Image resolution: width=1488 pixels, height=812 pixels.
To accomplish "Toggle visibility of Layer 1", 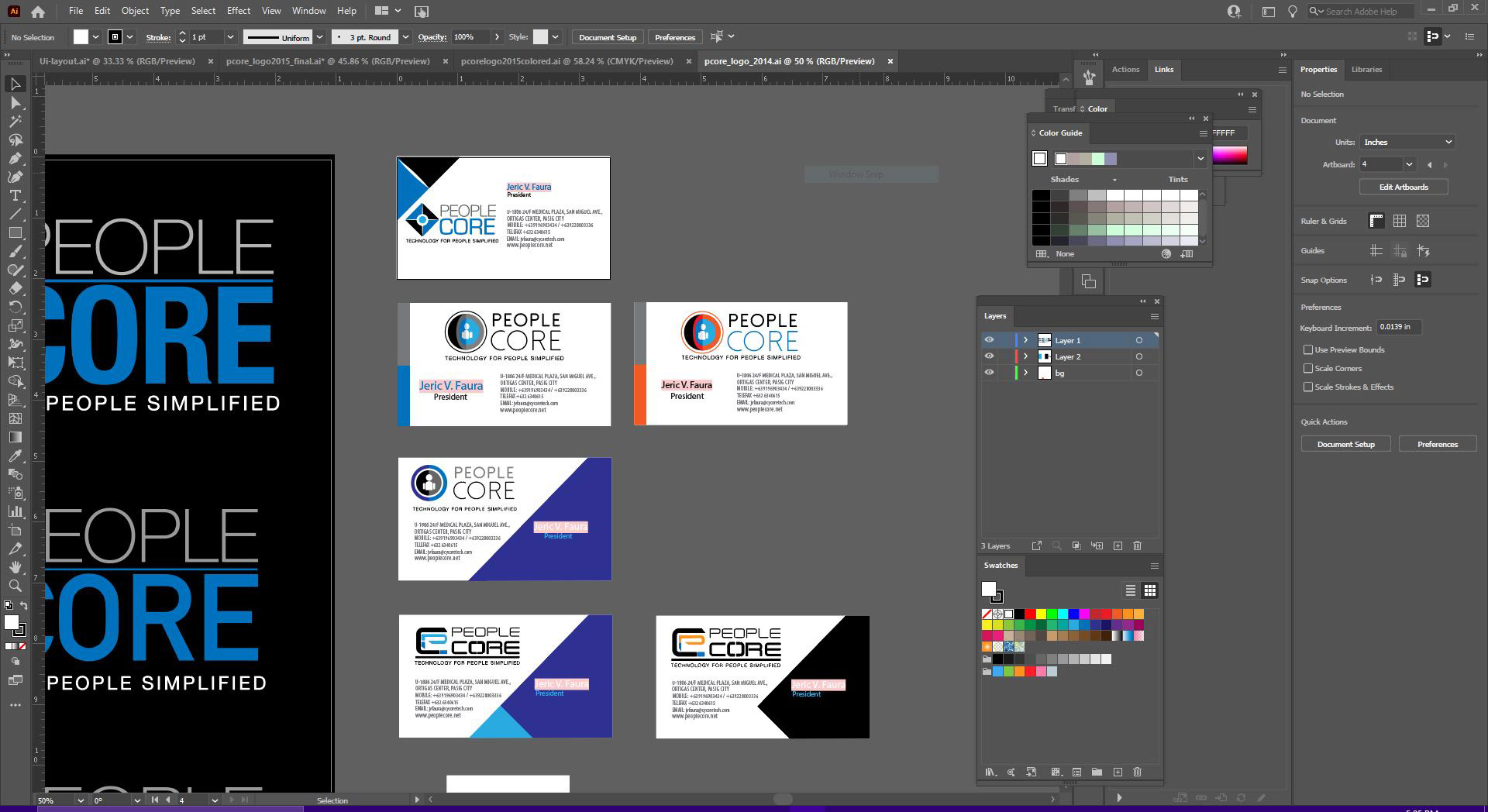I will click(989, 339).
